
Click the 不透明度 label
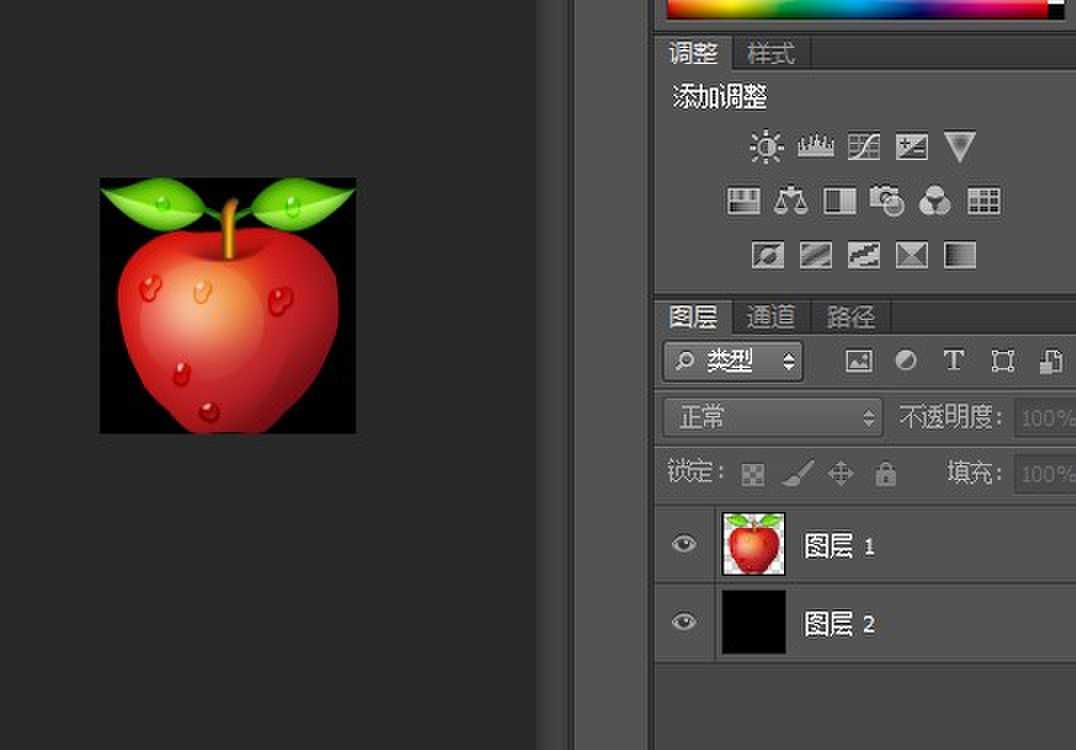coord(951,417)
